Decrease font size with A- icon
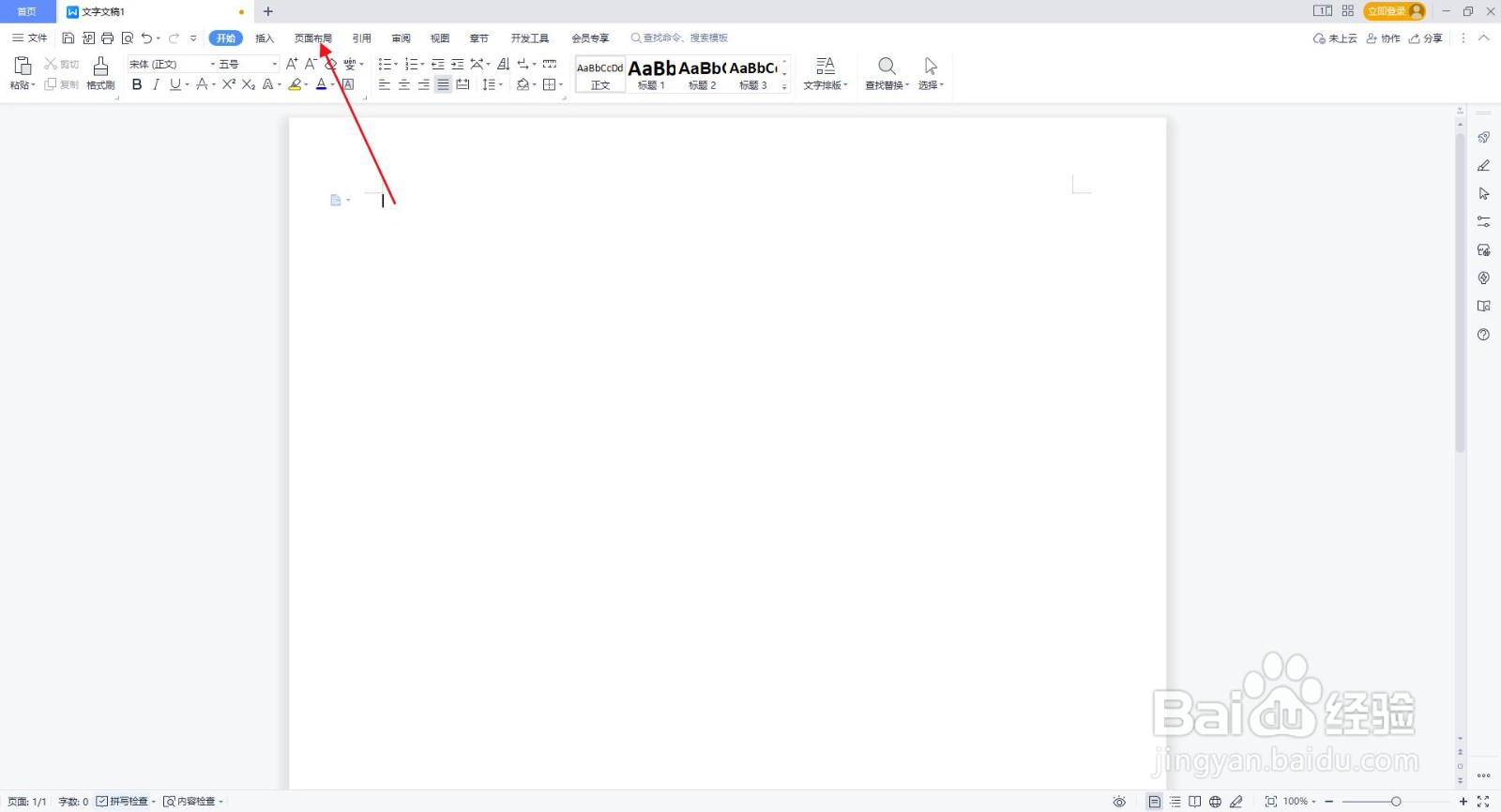Viewport: 1501px width, 812px height. tap(311, 64)
